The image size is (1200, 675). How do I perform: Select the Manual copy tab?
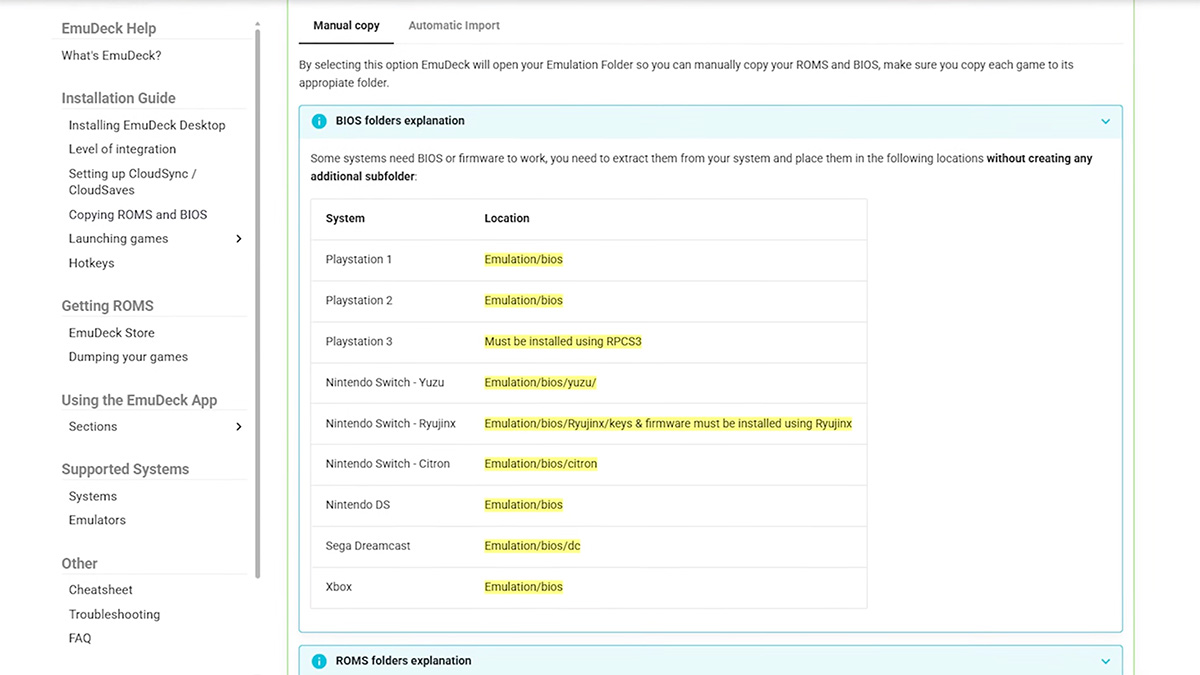coord(346,26)
